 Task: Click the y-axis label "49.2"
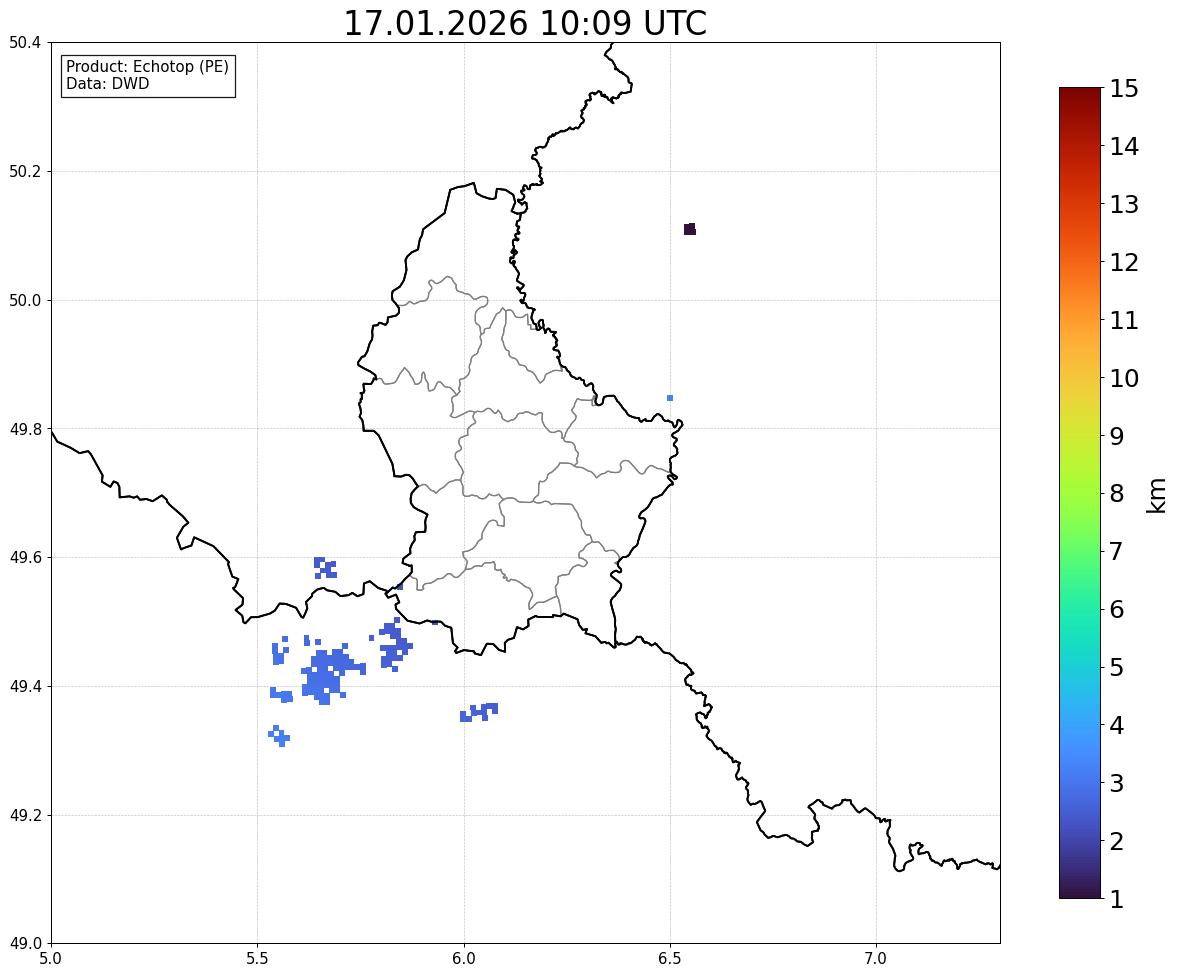tap(24, 815)
